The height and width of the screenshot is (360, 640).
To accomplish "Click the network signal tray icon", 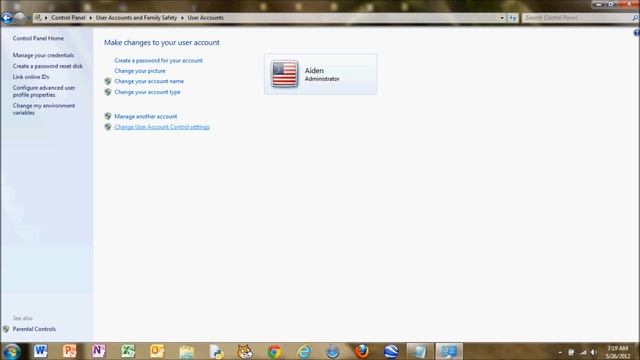I will pyautogui.click(x=583, y=352).
